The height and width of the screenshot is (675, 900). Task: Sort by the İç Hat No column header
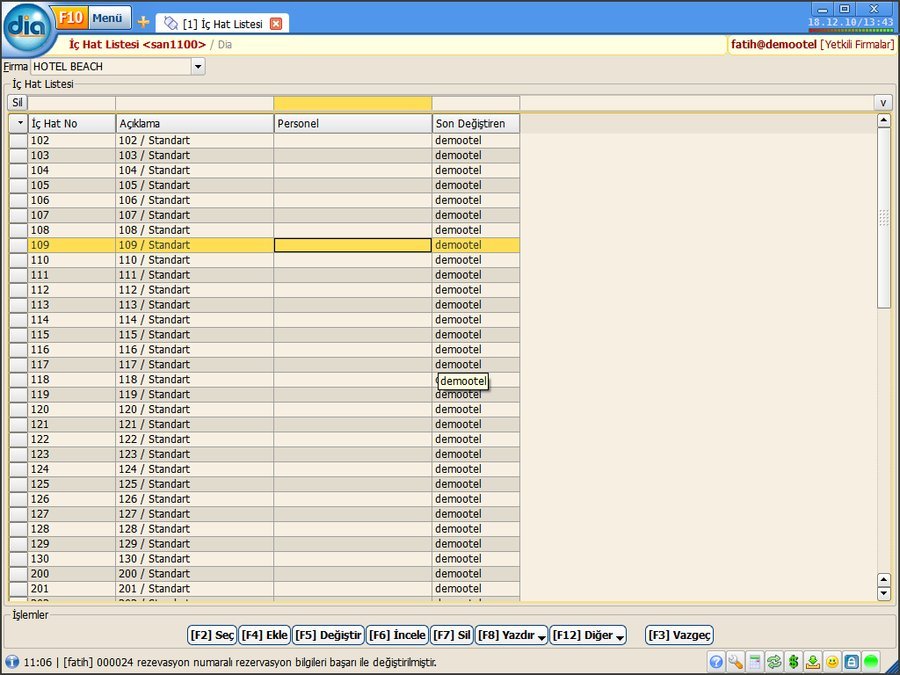(72, 123)
